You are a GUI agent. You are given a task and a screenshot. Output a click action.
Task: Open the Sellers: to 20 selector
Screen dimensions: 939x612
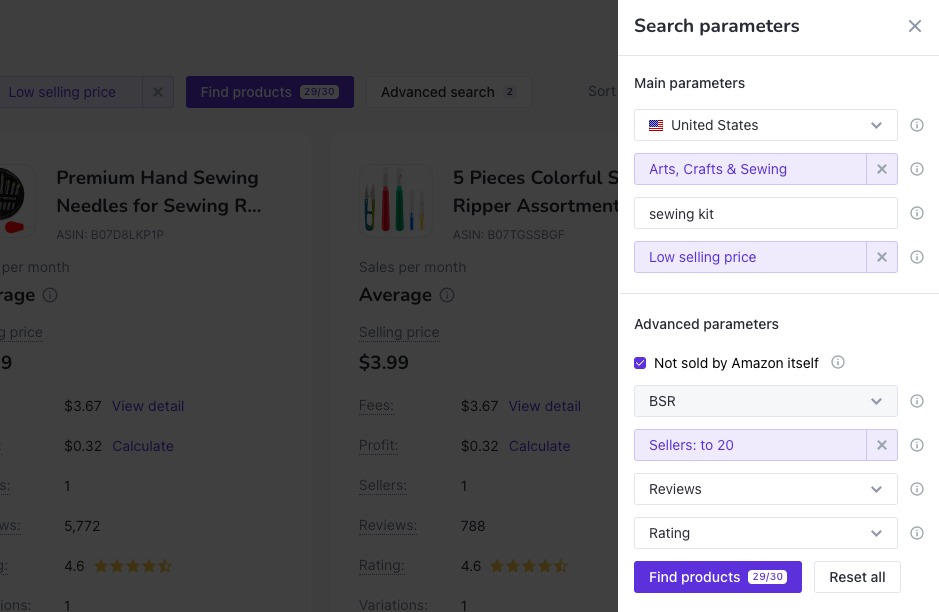point(750,445)
